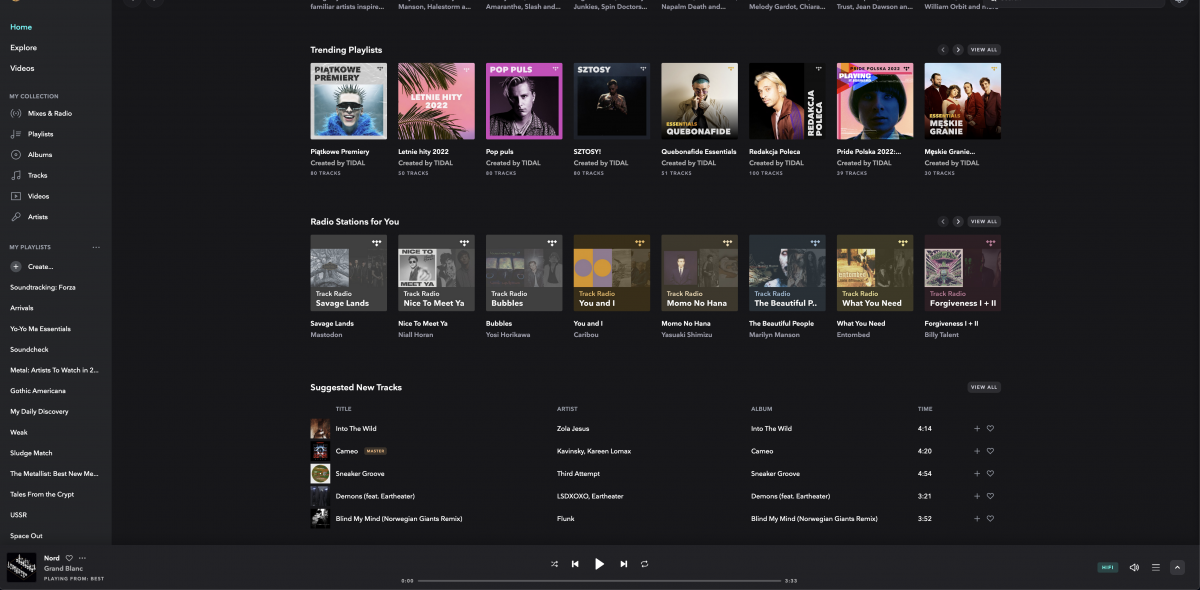View all Suggested New Tracks
The image size is (1200, 590).
point(984,387)
